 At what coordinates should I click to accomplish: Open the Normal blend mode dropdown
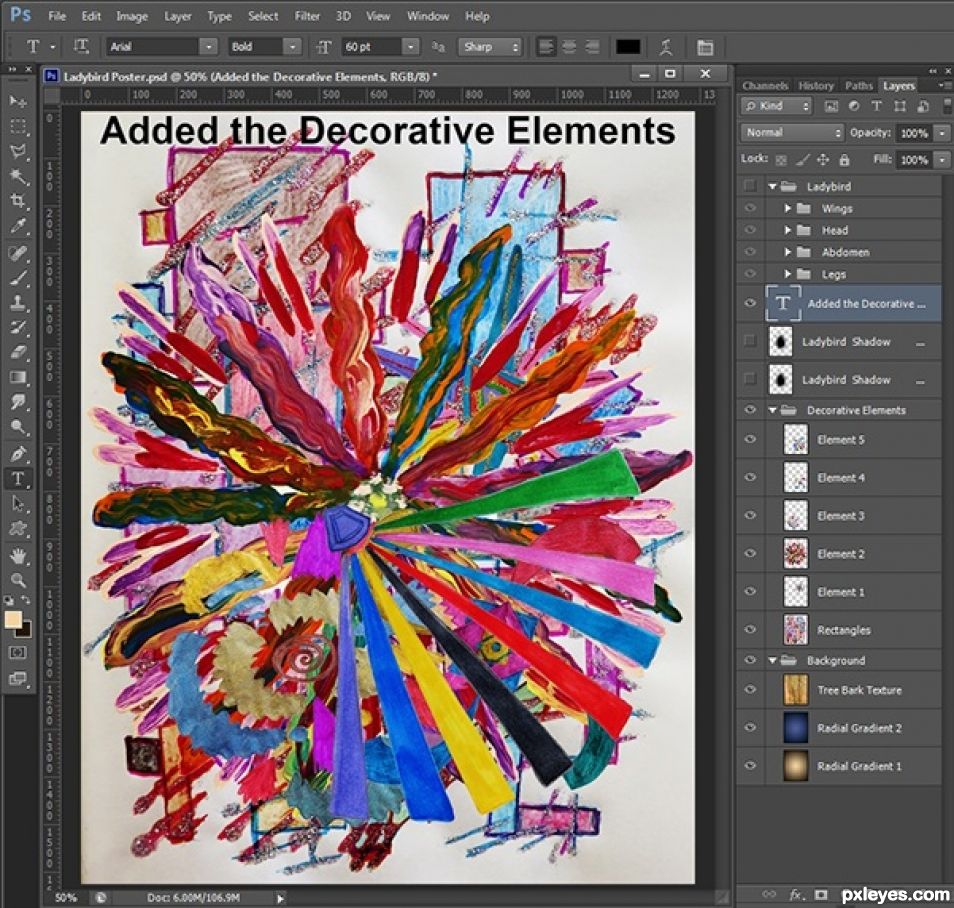[x=792, y=133]
